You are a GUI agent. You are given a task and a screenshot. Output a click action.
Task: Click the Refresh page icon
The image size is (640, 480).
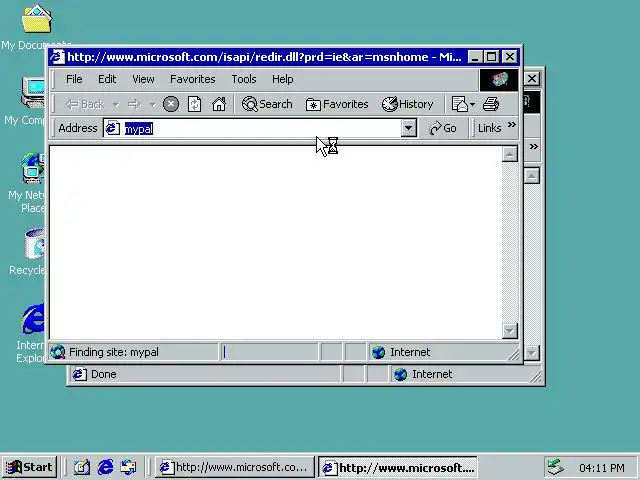[x=194, y=104]
